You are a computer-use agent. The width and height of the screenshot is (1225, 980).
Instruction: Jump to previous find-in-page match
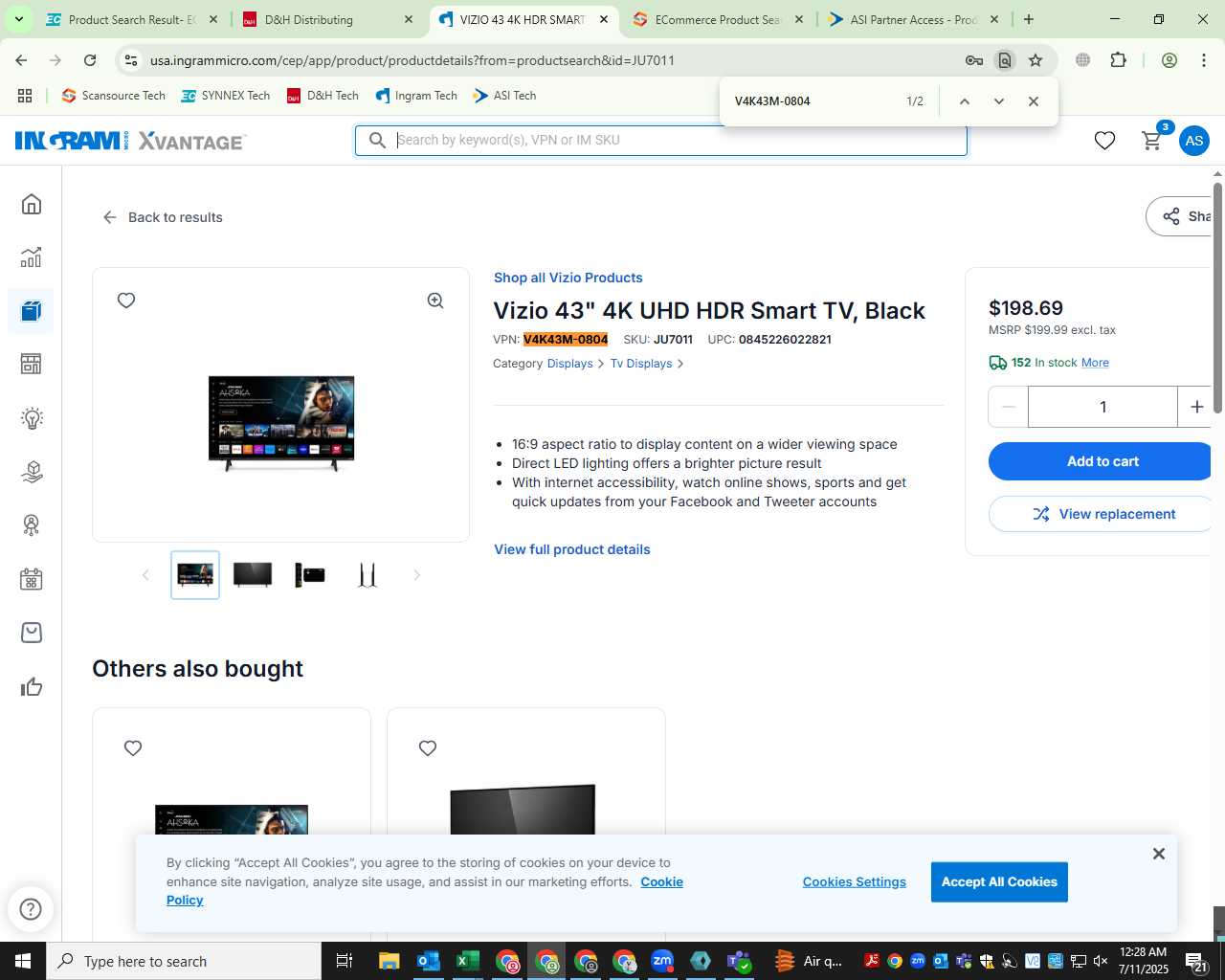click(x=965, y=101)
